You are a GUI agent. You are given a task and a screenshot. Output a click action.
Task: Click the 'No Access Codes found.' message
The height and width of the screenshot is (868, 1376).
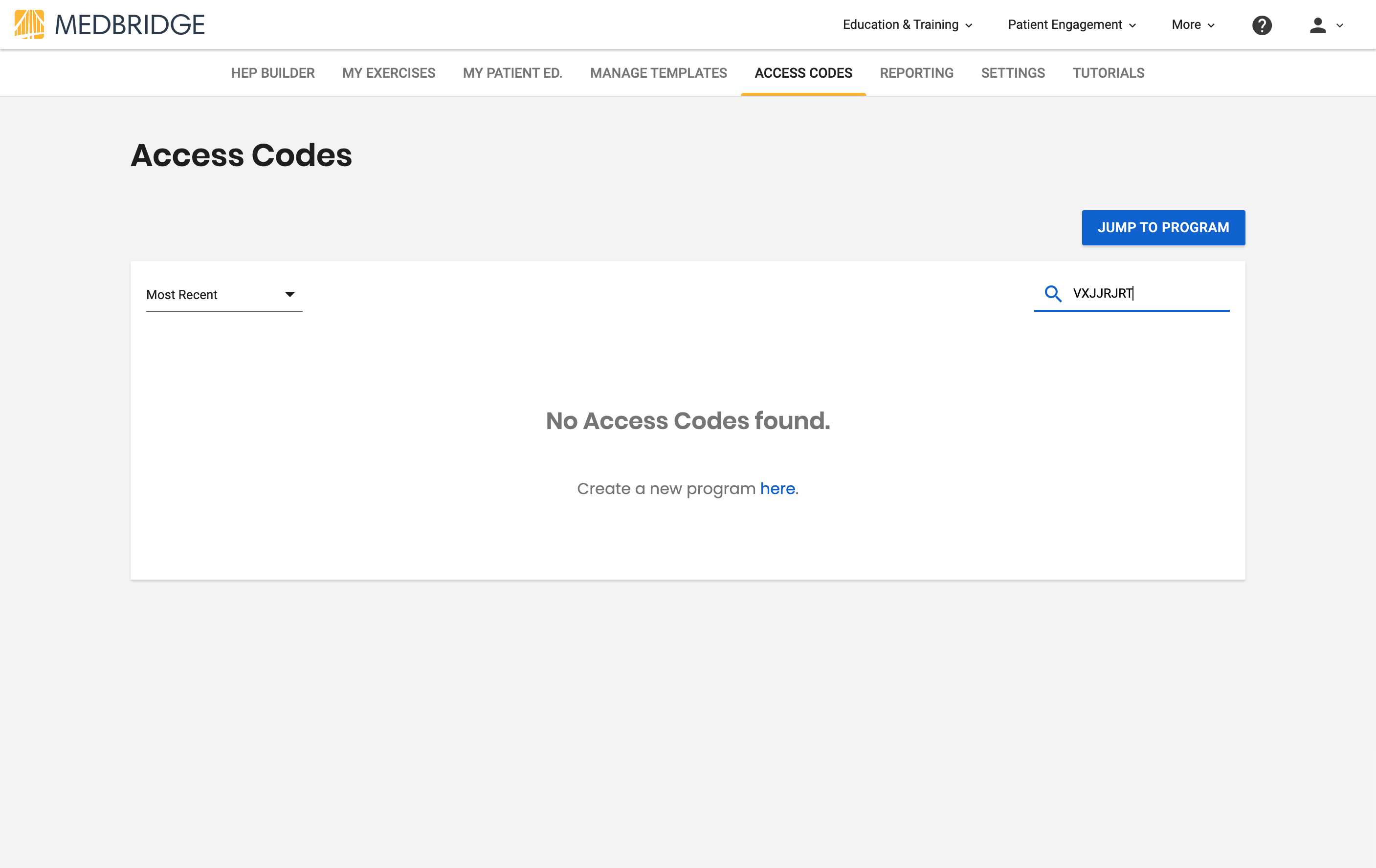688,421
